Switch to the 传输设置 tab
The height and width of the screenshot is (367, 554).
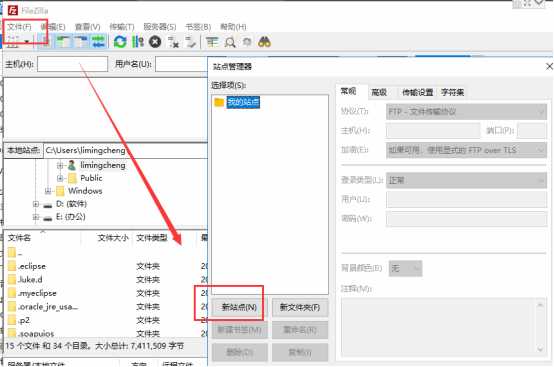point(417,93)
